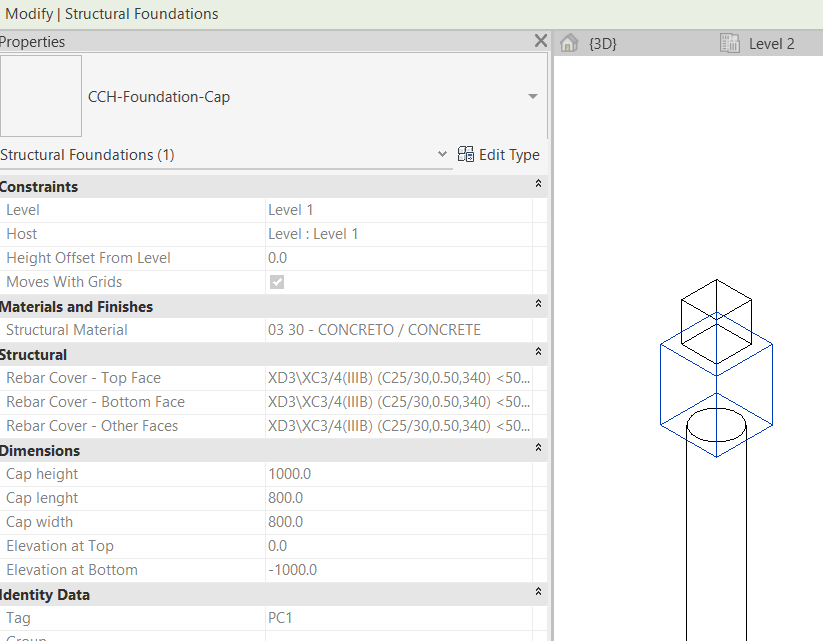Collapse the Materials and Finishes section
Screen dimensions: 823x641
click(x=537, y=305)
